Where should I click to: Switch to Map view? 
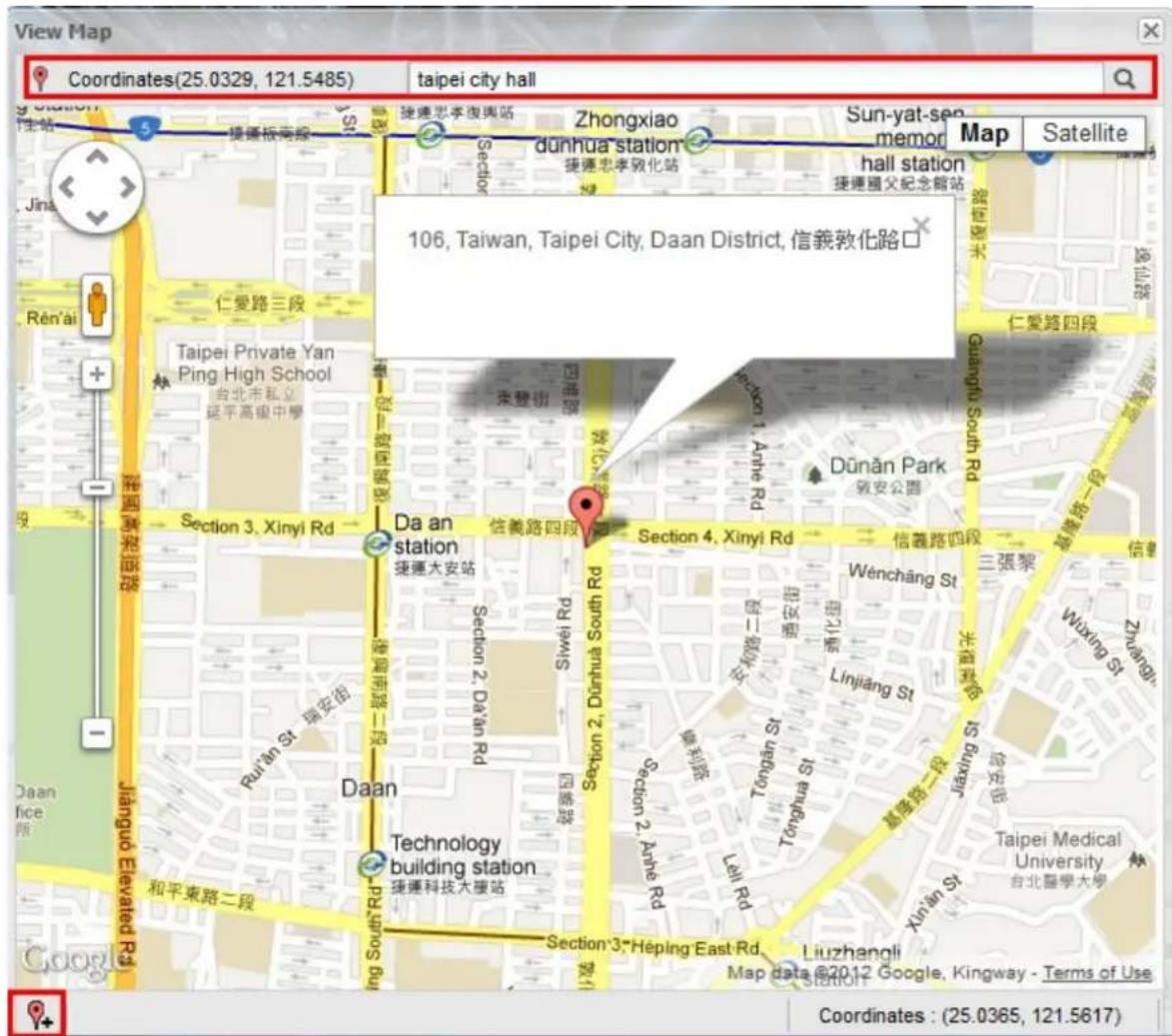coord(983,133)
